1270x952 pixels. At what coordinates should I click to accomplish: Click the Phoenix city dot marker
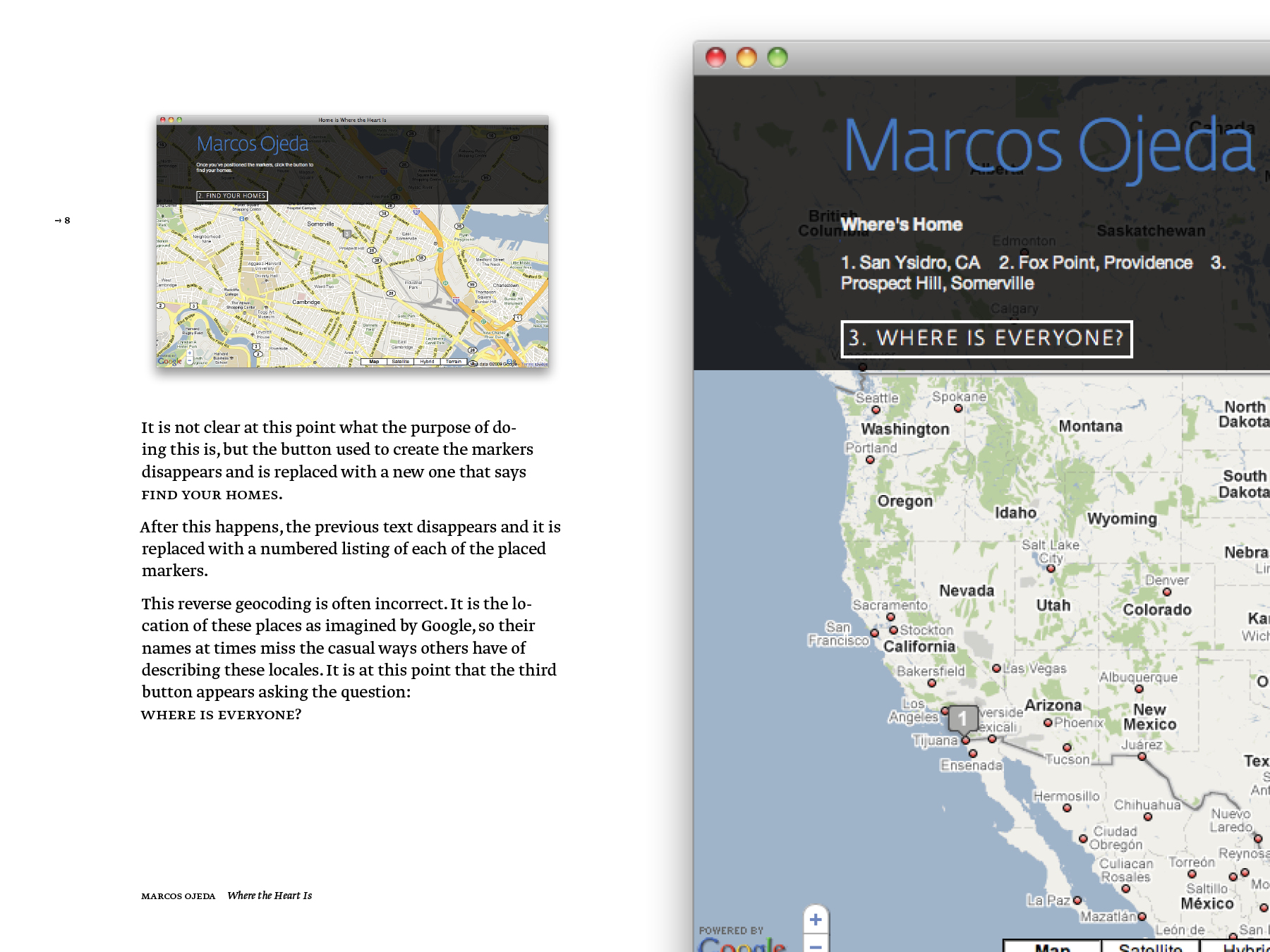pyautogui.click(x=1048, y=723)
